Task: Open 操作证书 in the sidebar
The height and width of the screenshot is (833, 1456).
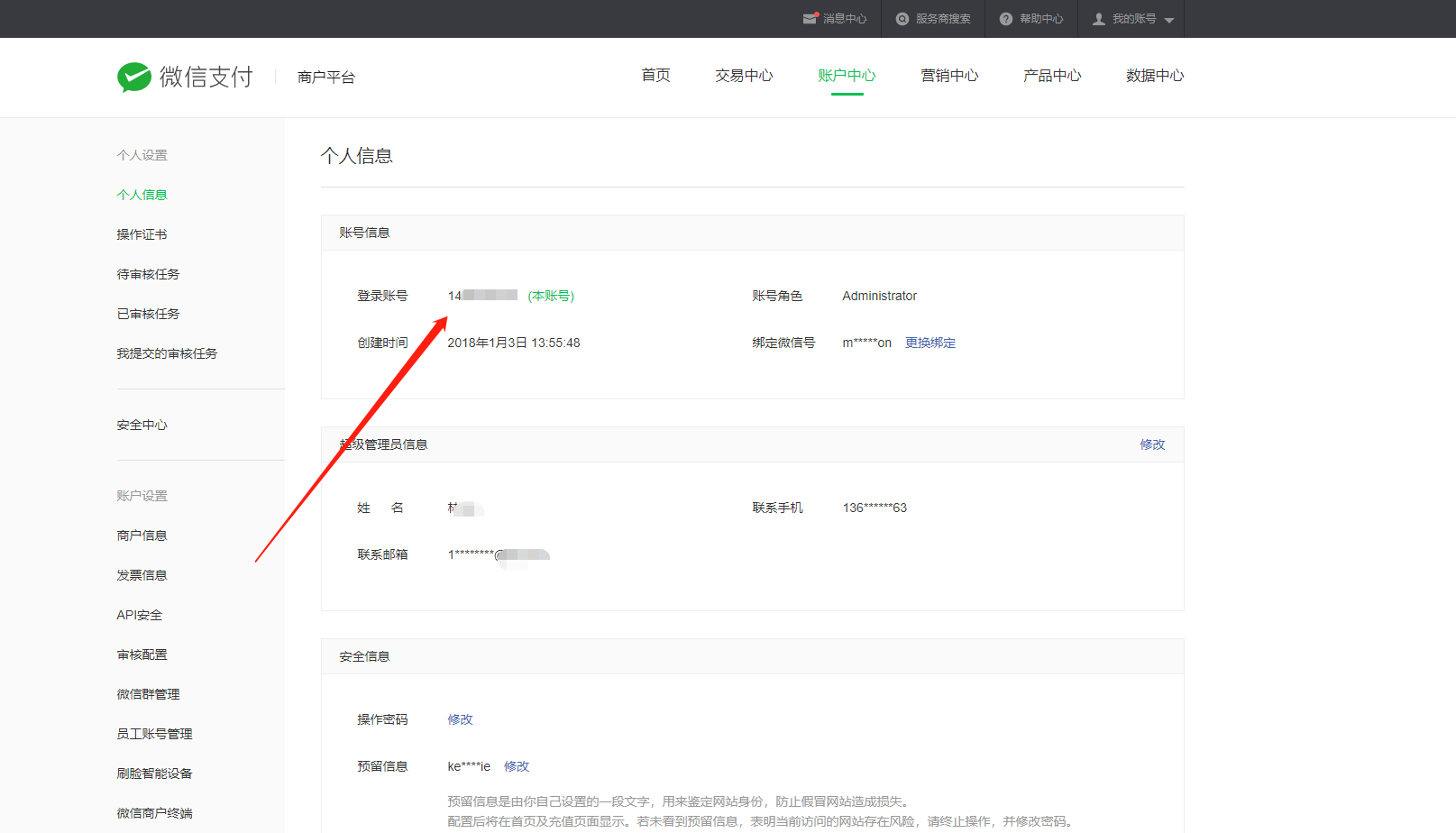Action: click(x=142, y=234)
